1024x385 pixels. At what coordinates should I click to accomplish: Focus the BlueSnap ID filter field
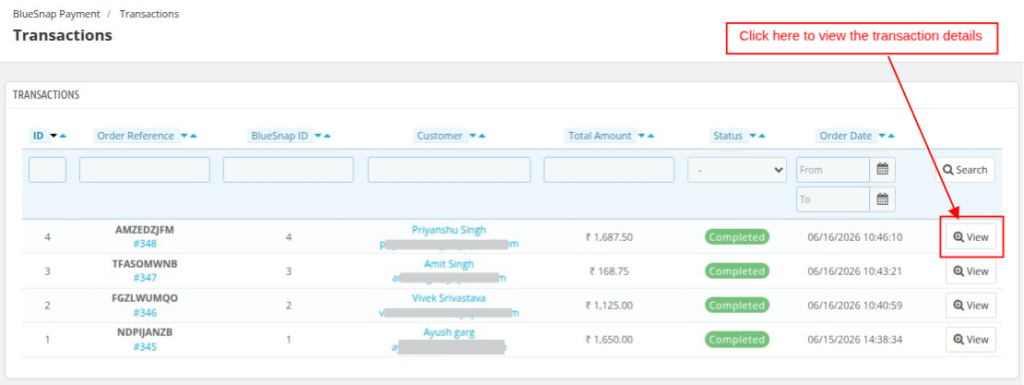tap(288, 170)
